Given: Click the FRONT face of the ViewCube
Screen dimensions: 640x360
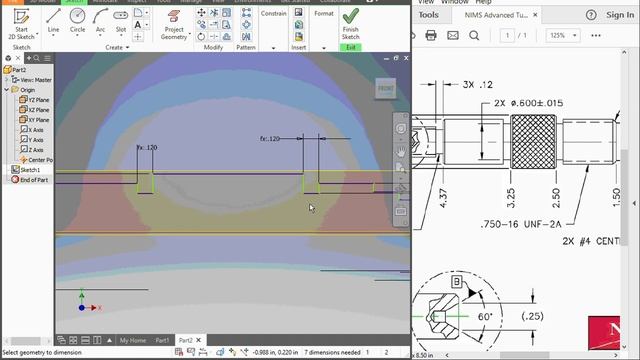Looking at the screenshot, I should [385, 88].
